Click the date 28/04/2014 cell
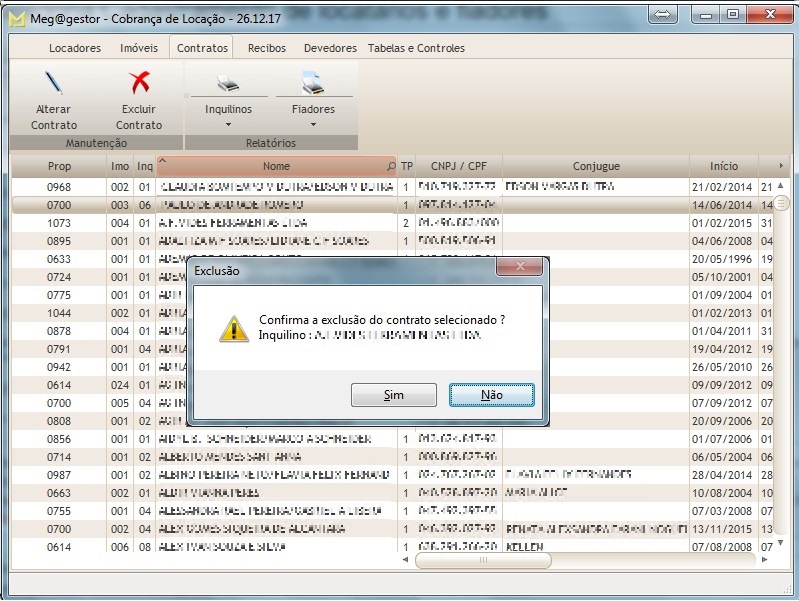 [x=722, y=475]
